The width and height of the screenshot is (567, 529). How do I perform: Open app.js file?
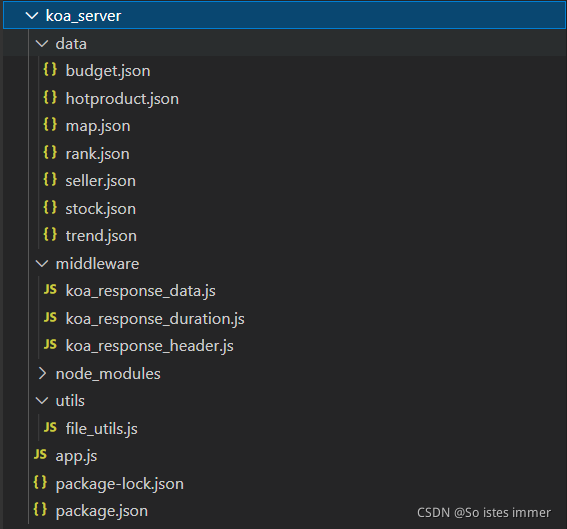(x=76, y=456)
